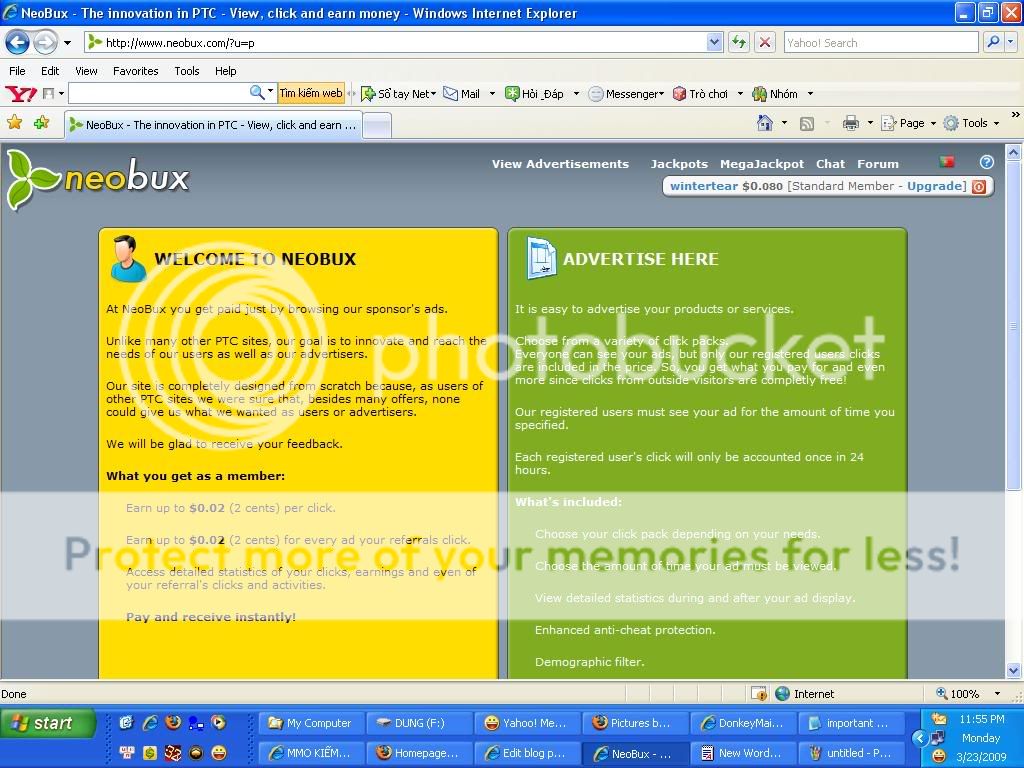The image size is (1024, 768).
Task: Click the Tìm kiếm web search button
Action: pos(311,93)
